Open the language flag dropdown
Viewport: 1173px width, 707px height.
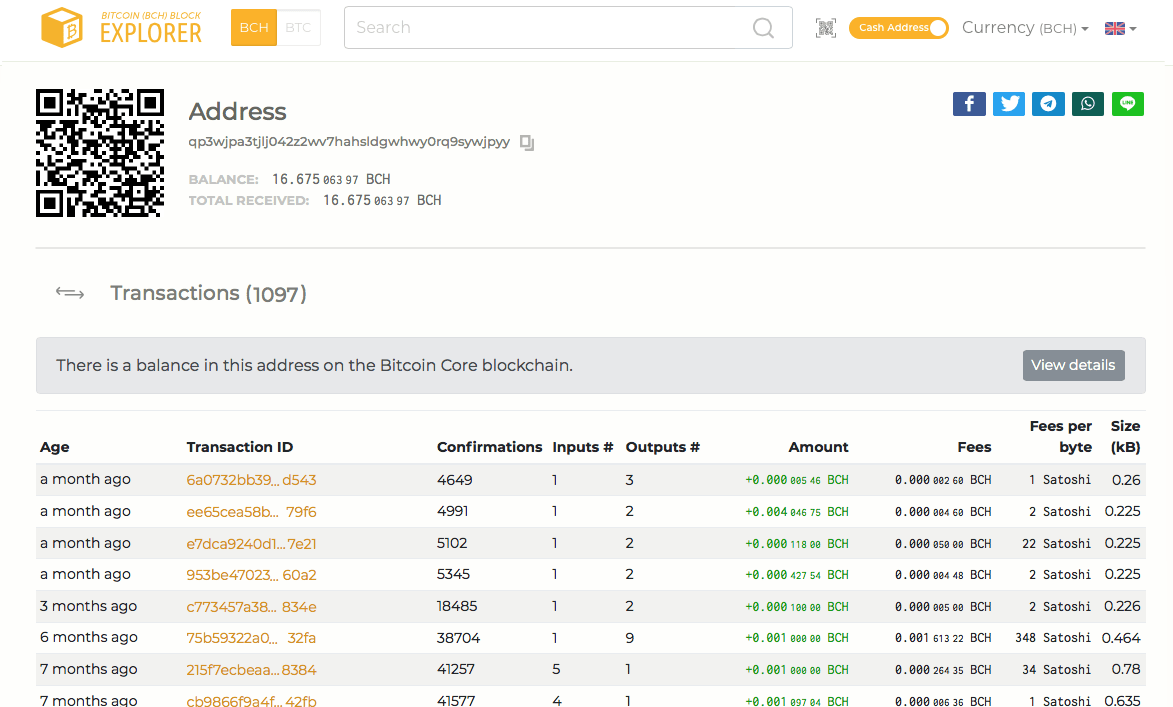1119,28
